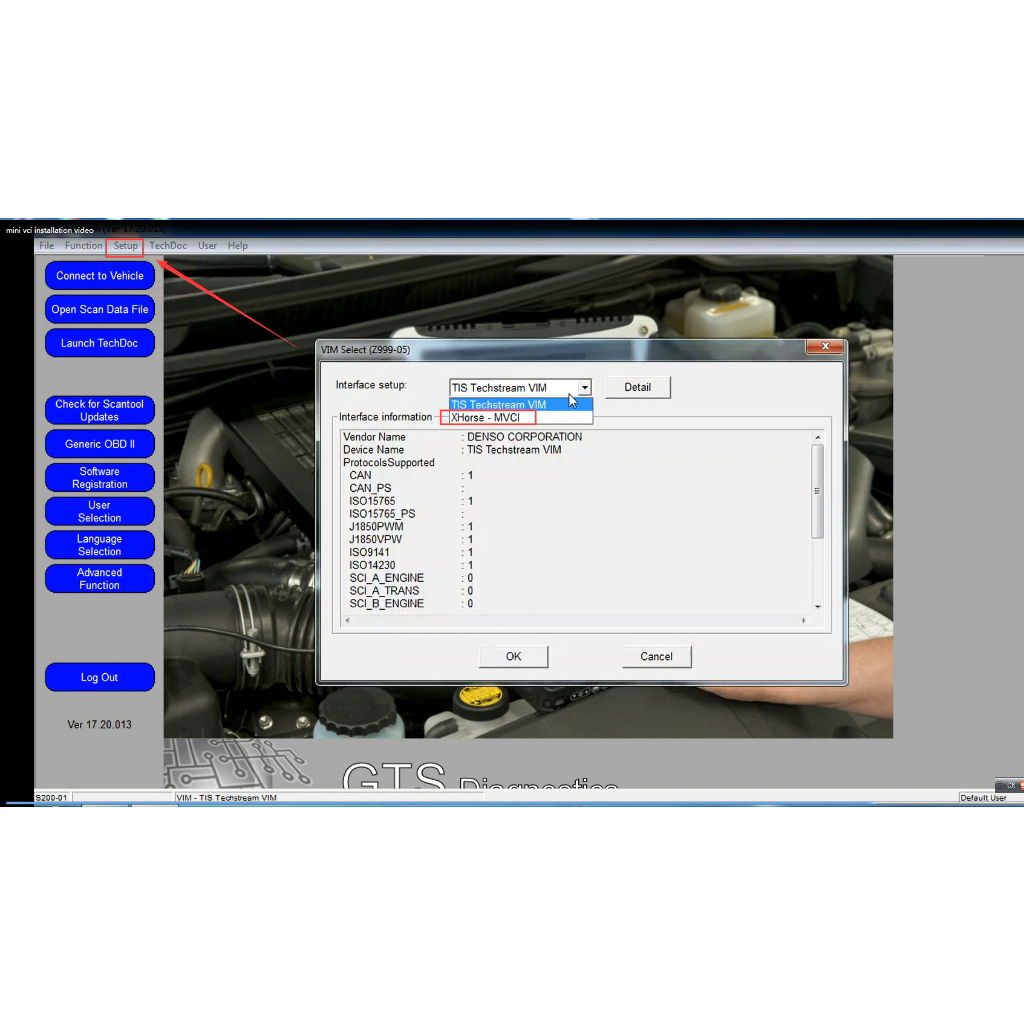The width and height of the screenshot is (1024, 1024).
Task: Launch TechDoc from the sidebar
Action: 100,343
